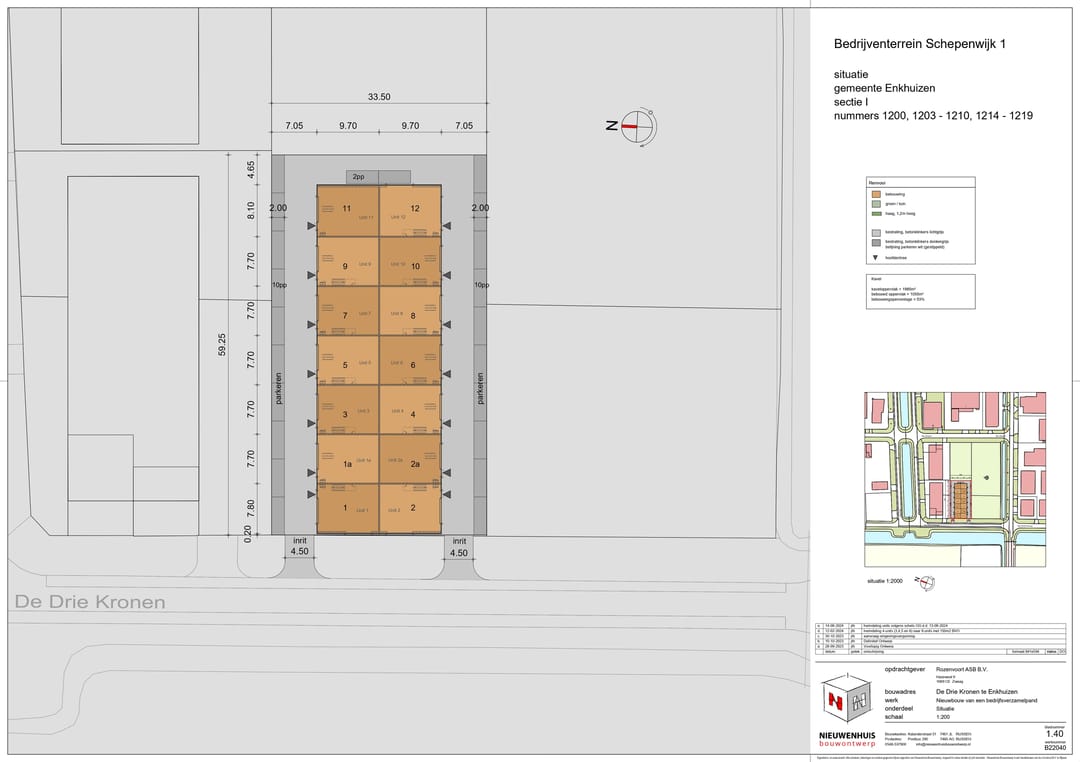Click the Bedrijventerrein Schepenwijk 1 title
Viewport: 1080px width, 762px height.
tap(920, 45)
